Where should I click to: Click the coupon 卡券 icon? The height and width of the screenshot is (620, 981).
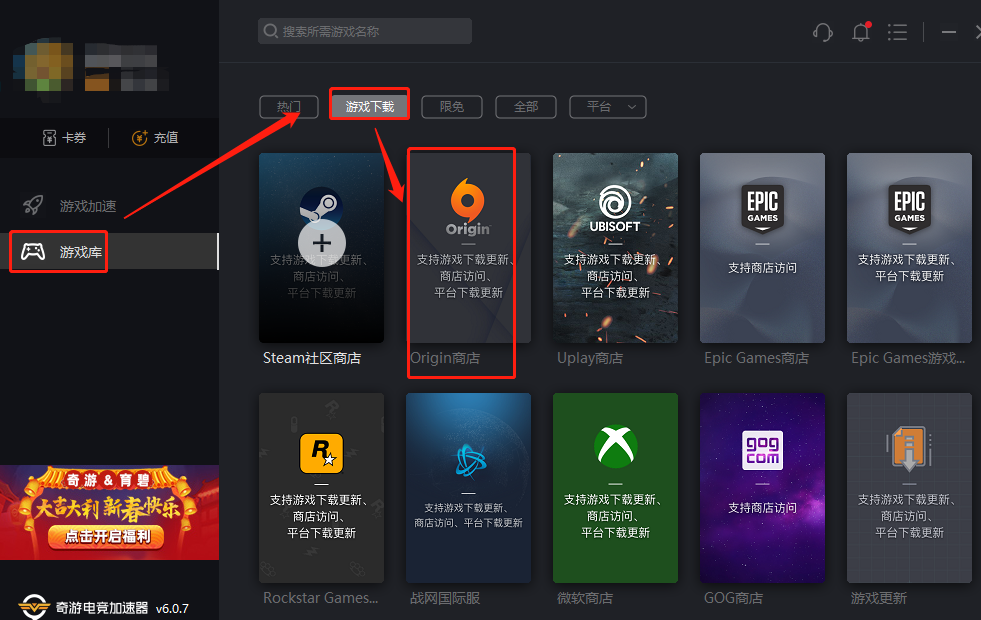[x=49, y=138]
